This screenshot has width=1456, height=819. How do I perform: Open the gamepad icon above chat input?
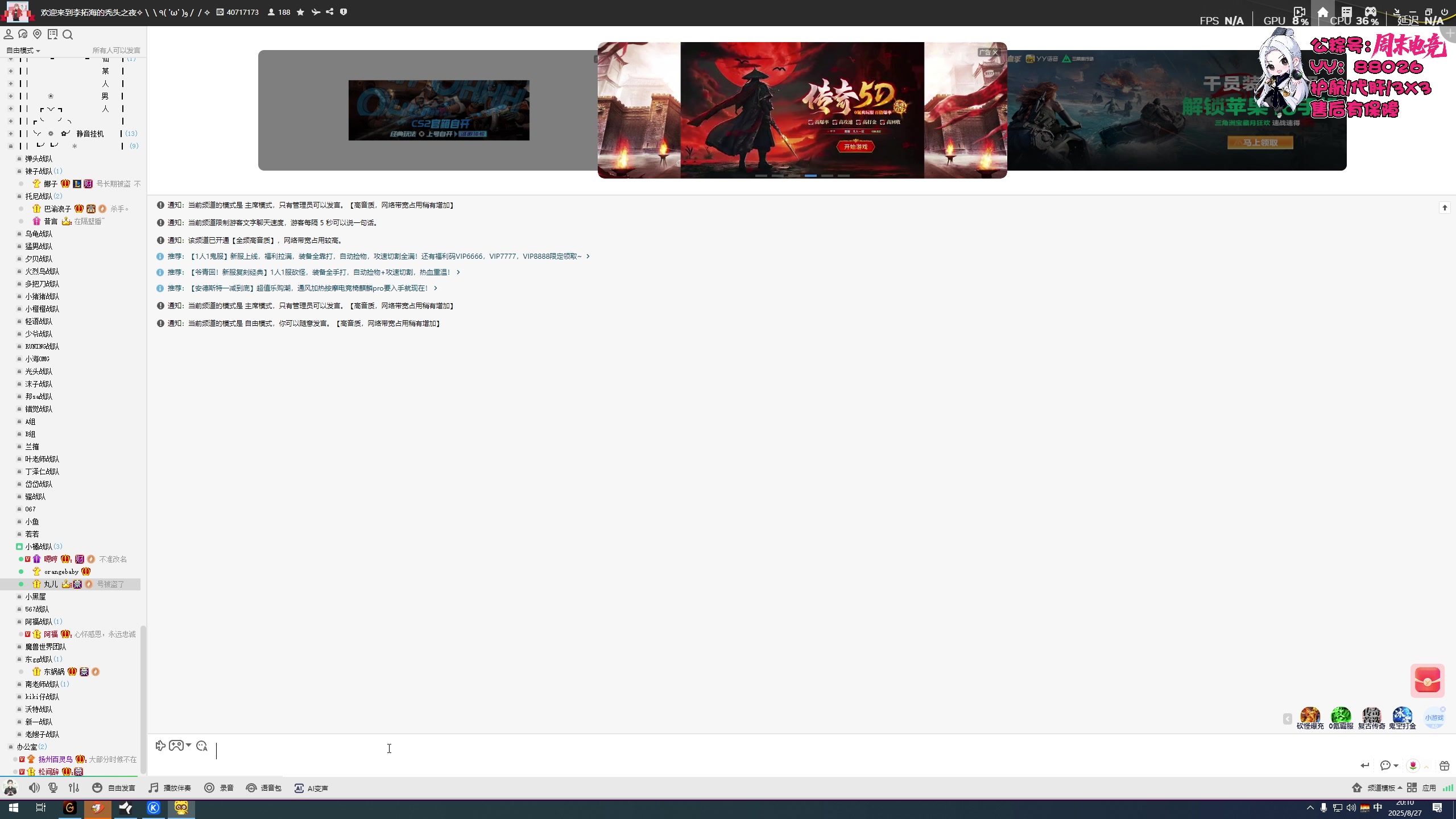pos(176,746)
